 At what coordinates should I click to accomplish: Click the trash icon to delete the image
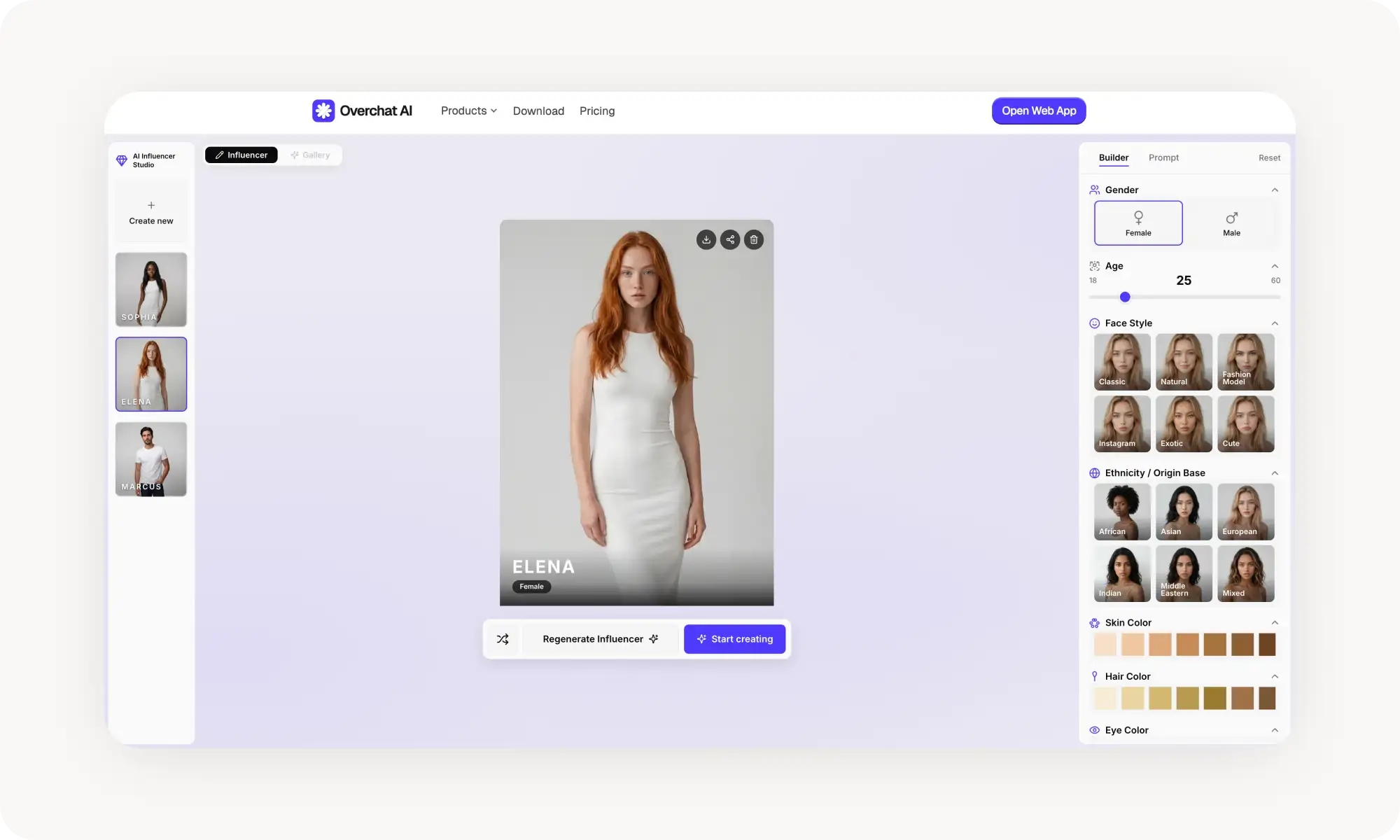pos(754,240)
